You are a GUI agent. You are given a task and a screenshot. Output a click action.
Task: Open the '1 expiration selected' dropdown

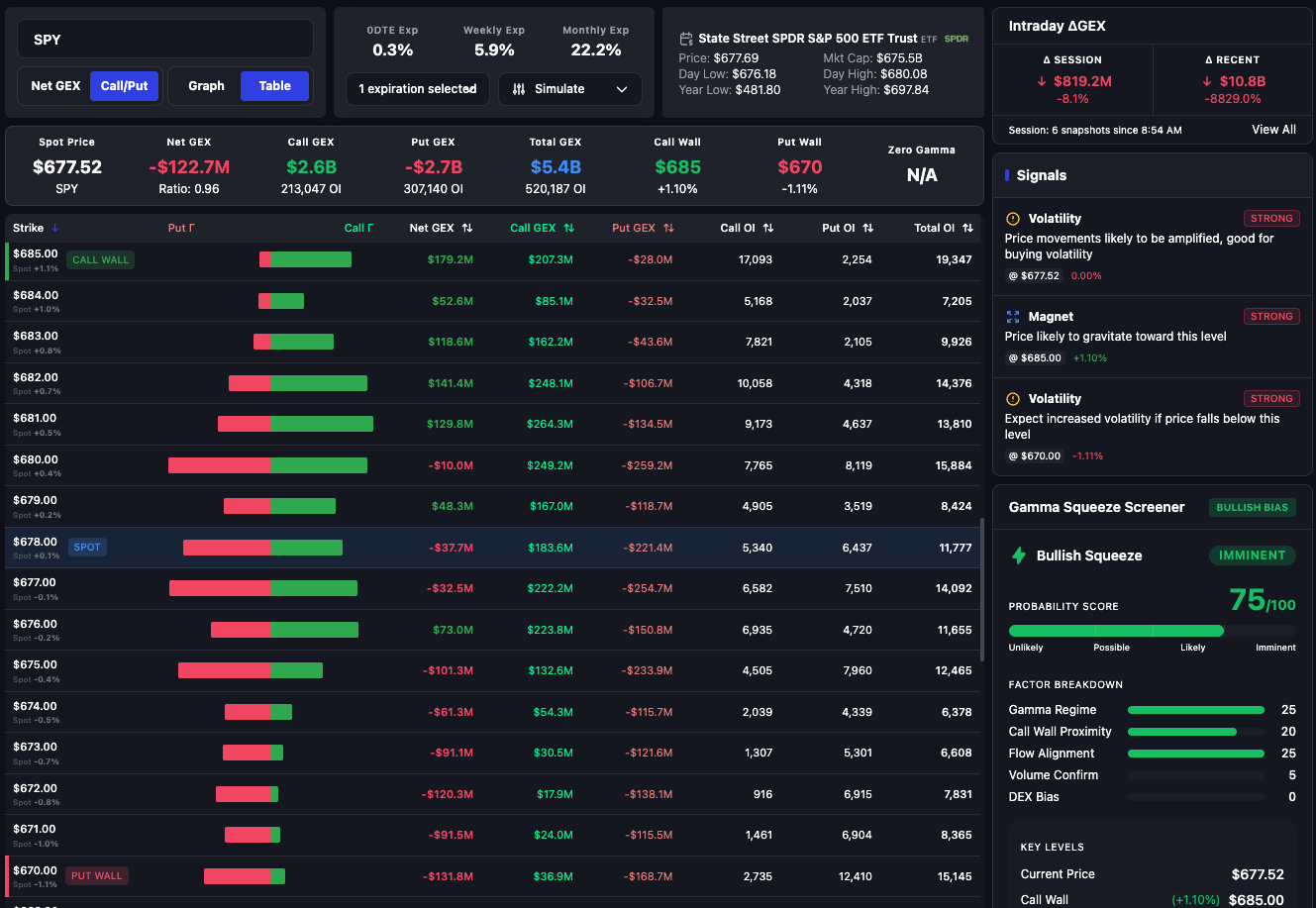(x=417, y=88)
